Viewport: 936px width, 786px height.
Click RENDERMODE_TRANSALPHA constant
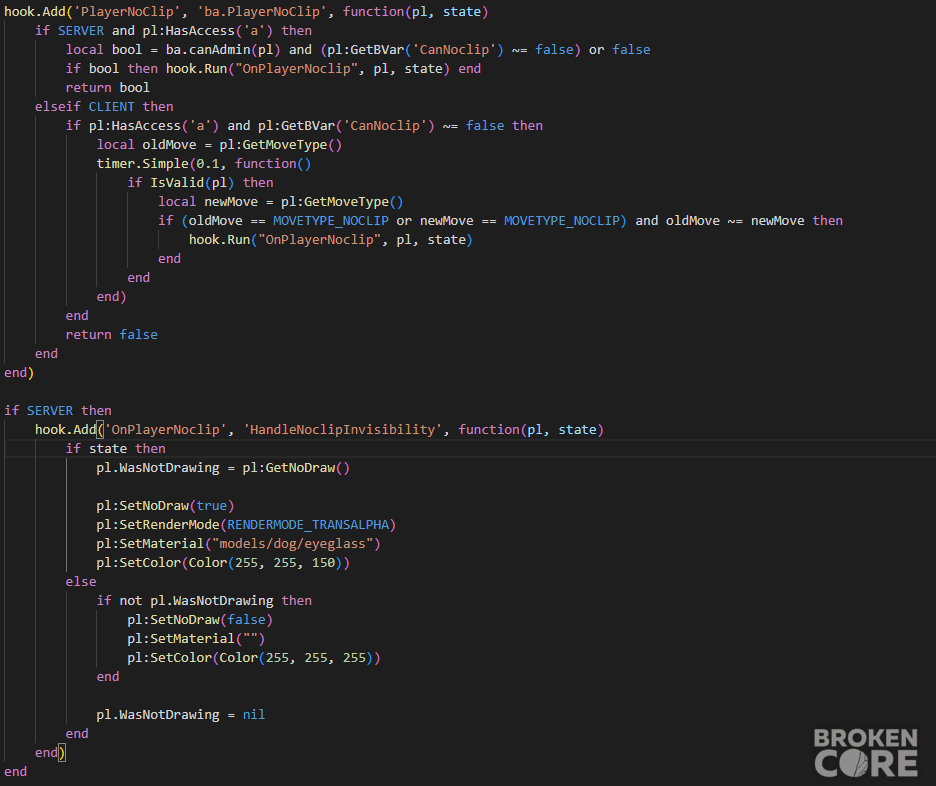coord(308,525)
